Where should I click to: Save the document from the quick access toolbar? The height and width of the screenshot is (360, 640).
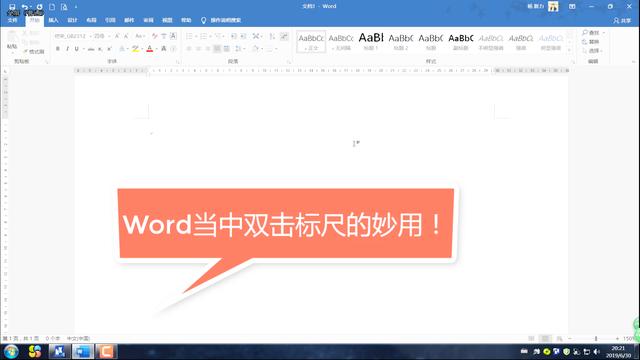click(x=12, y=7)
